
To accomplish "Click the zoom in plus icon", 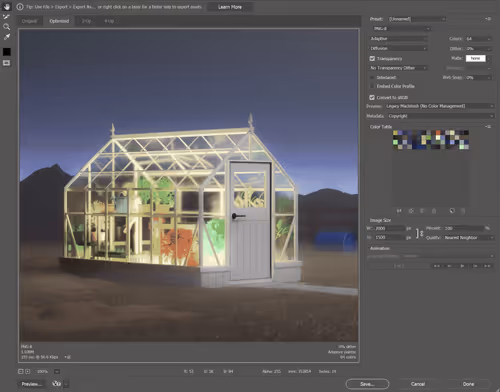I will point(27,371).
